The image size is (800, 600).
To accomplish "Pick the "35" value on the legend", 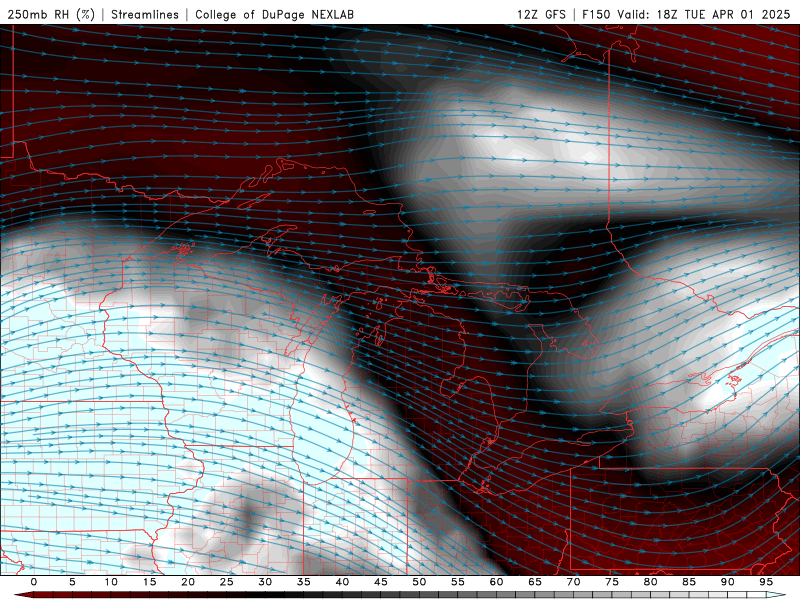I will tap(304, 582).
